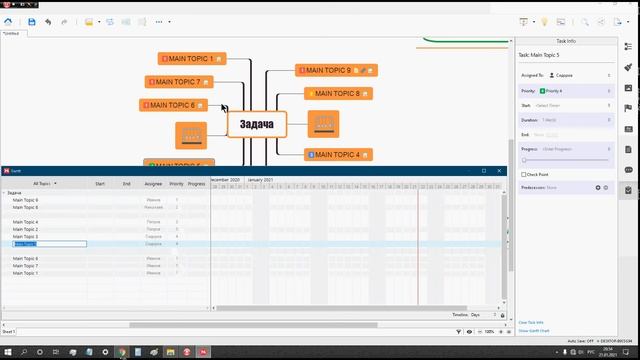Zoom in with the plus button
This screenshot has height=360, width=640.
click(501, 332)
